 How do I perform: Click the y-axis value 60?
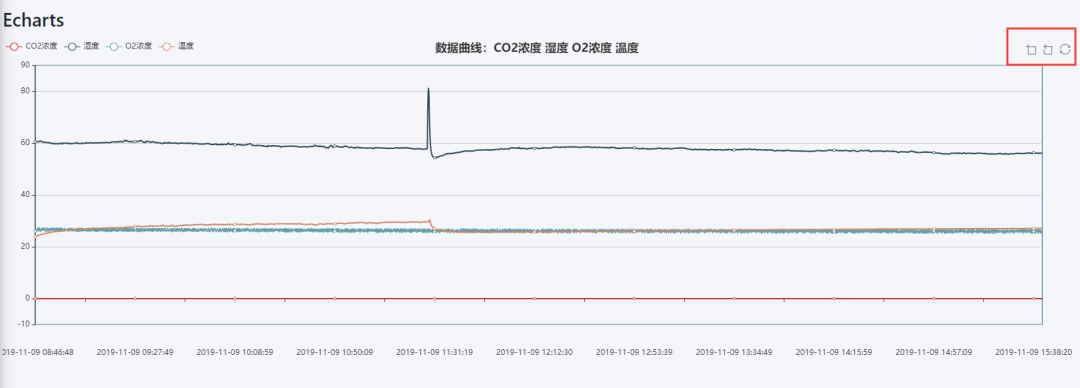[x=25, y=143]
